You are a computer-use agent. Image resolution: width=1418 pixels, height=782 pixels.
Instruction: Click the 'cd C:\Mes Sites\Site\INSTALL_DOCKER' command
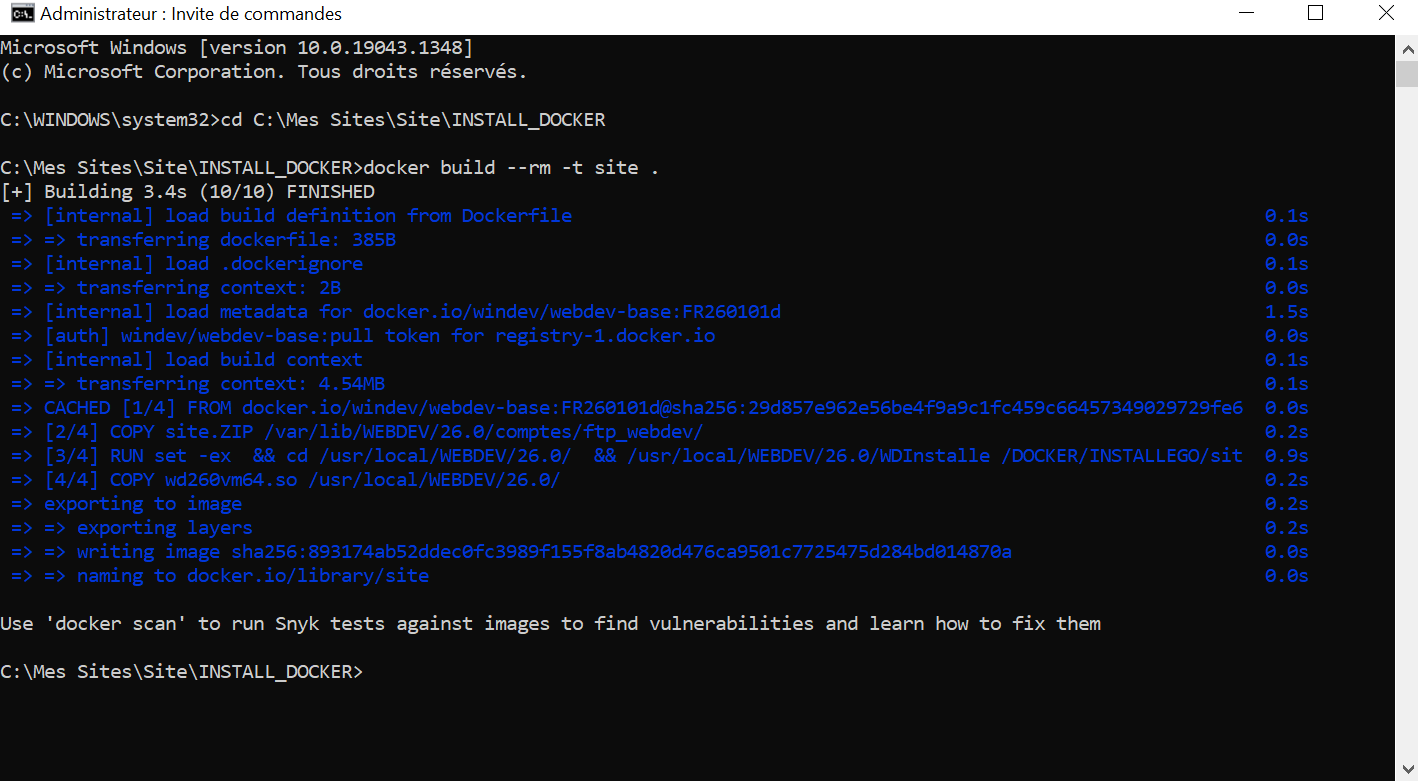[x=412, y=120]
